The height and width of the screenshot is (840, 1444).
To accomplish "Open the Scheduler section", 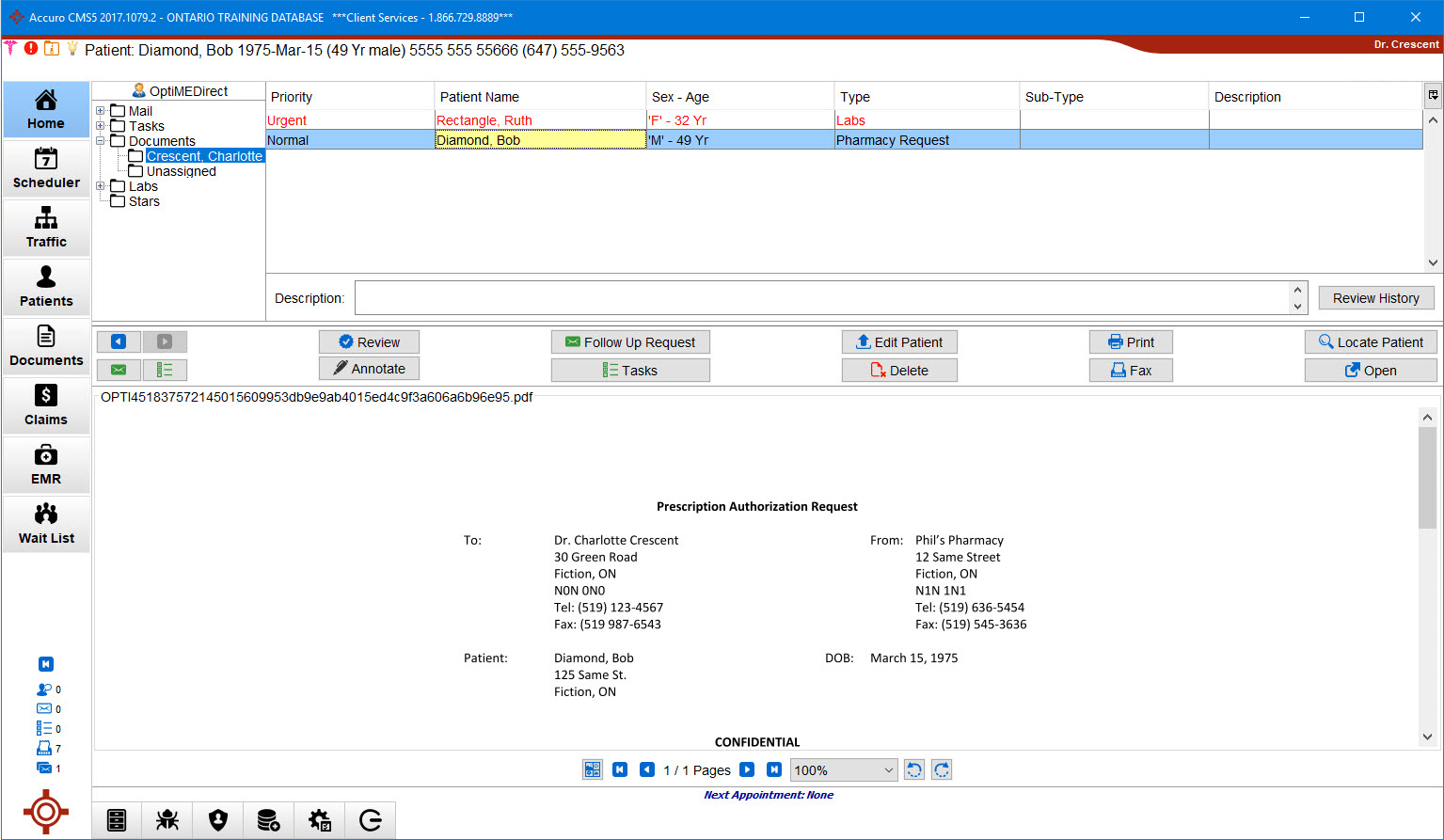I will 46,168.
